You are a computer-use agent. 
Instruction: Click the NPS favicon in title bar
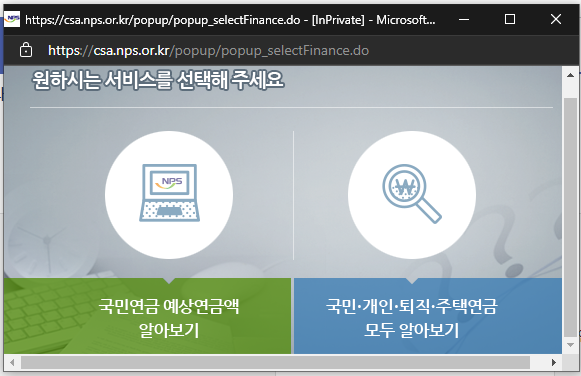[x=12, y=19]
